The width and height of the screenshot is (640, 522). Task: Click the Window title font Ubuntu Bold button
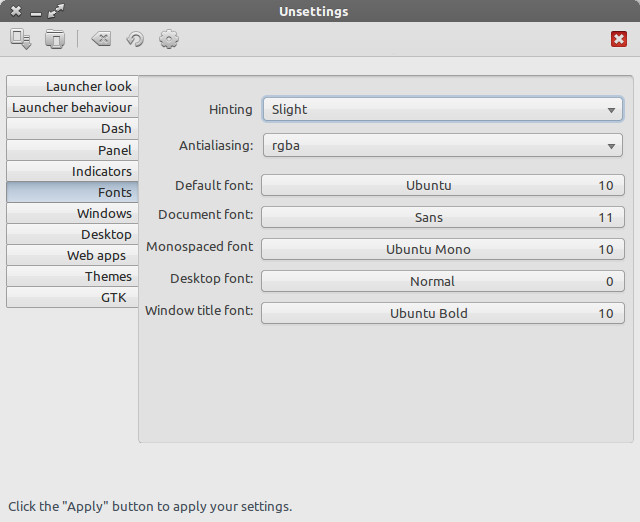(x=443, y=313)
